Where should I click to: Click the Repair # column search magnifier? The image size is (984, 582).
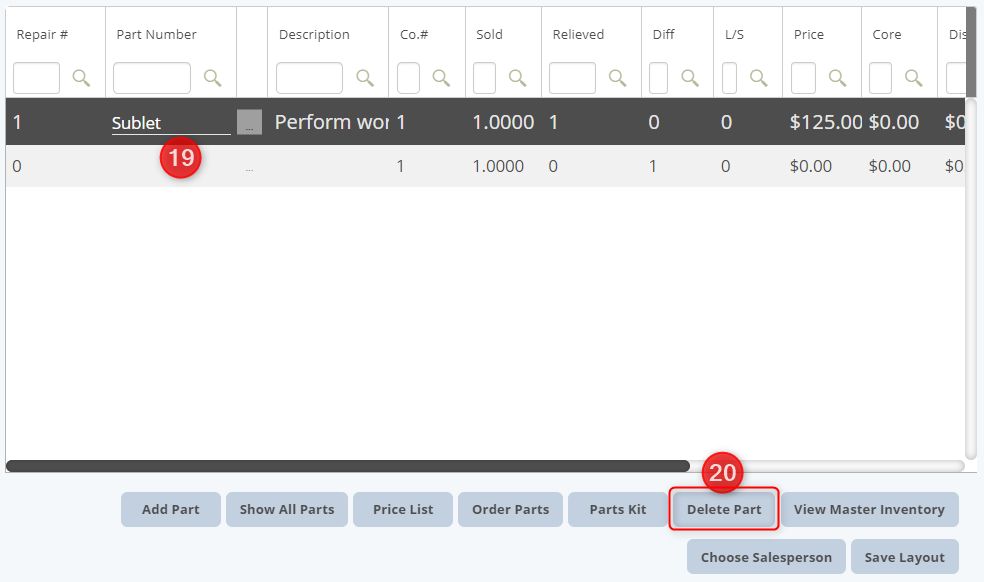(81, 78)
